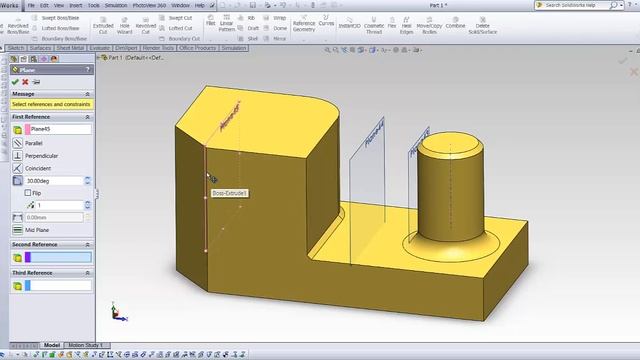Collapse the First Reference section
Viewport: 640px width, 360px height.
[87, 117]
